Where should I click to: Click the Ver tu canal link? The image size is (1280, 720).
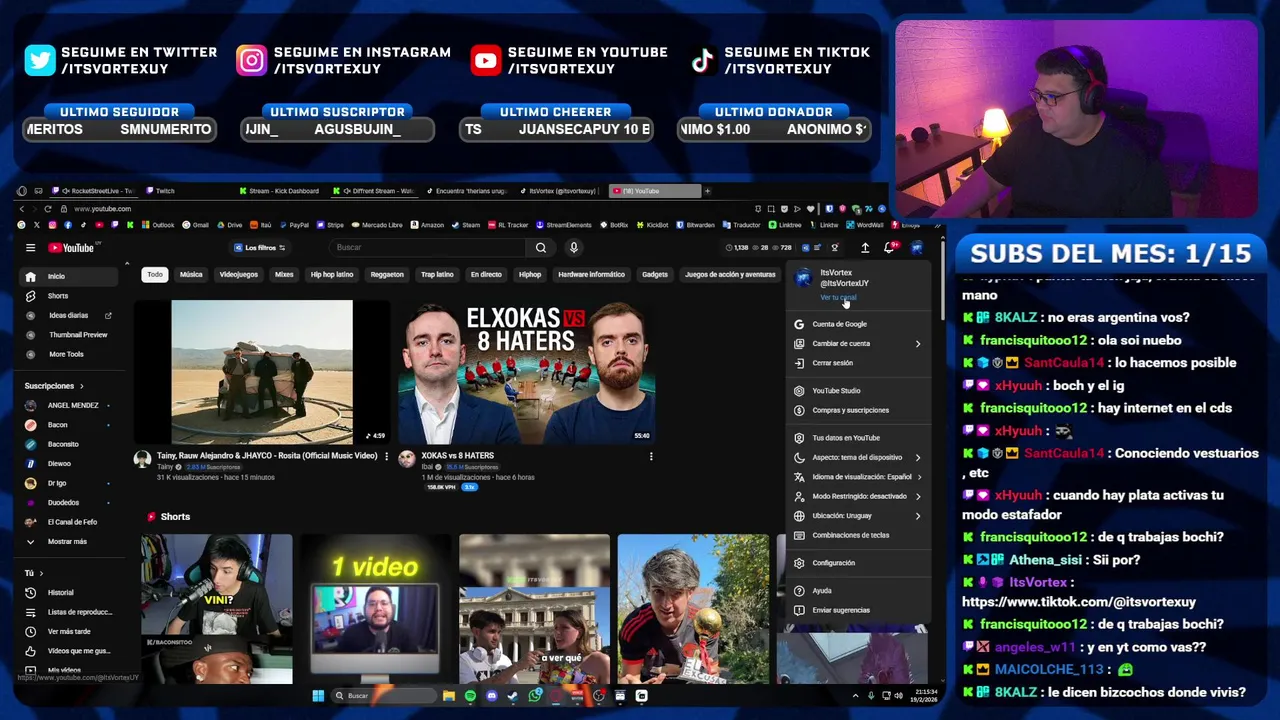[838, 298]
